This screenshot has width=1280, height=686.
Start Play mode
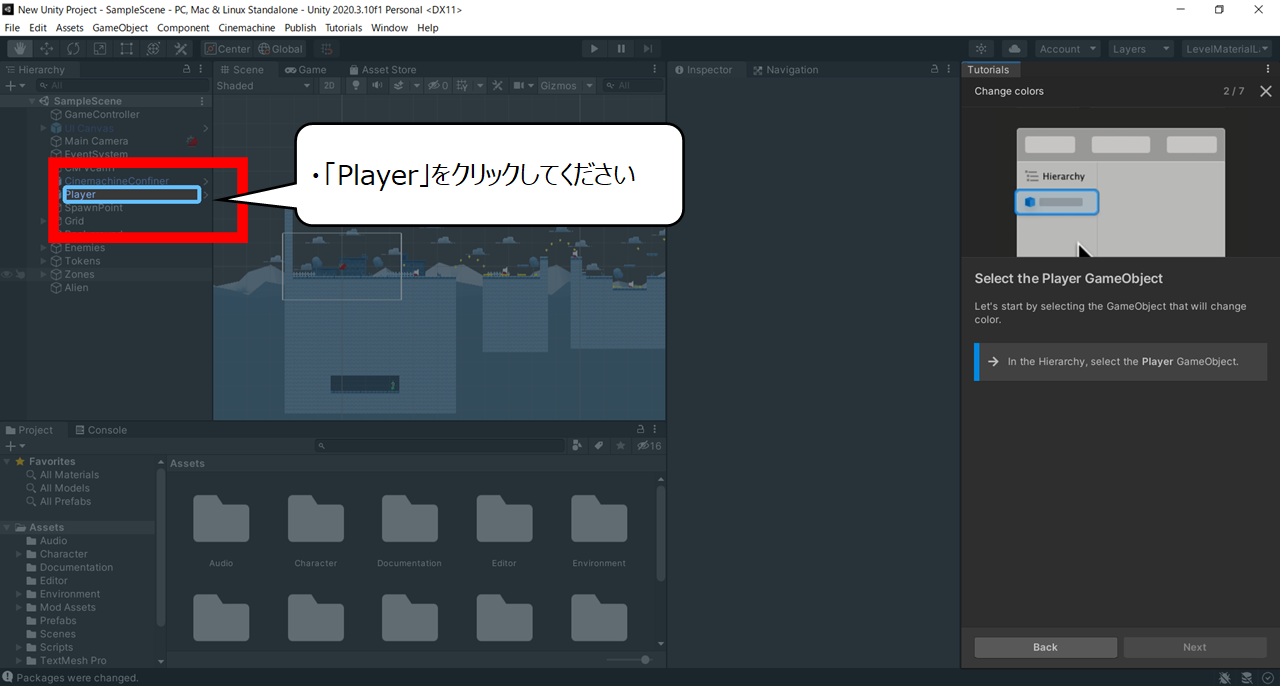click(595, 48)
